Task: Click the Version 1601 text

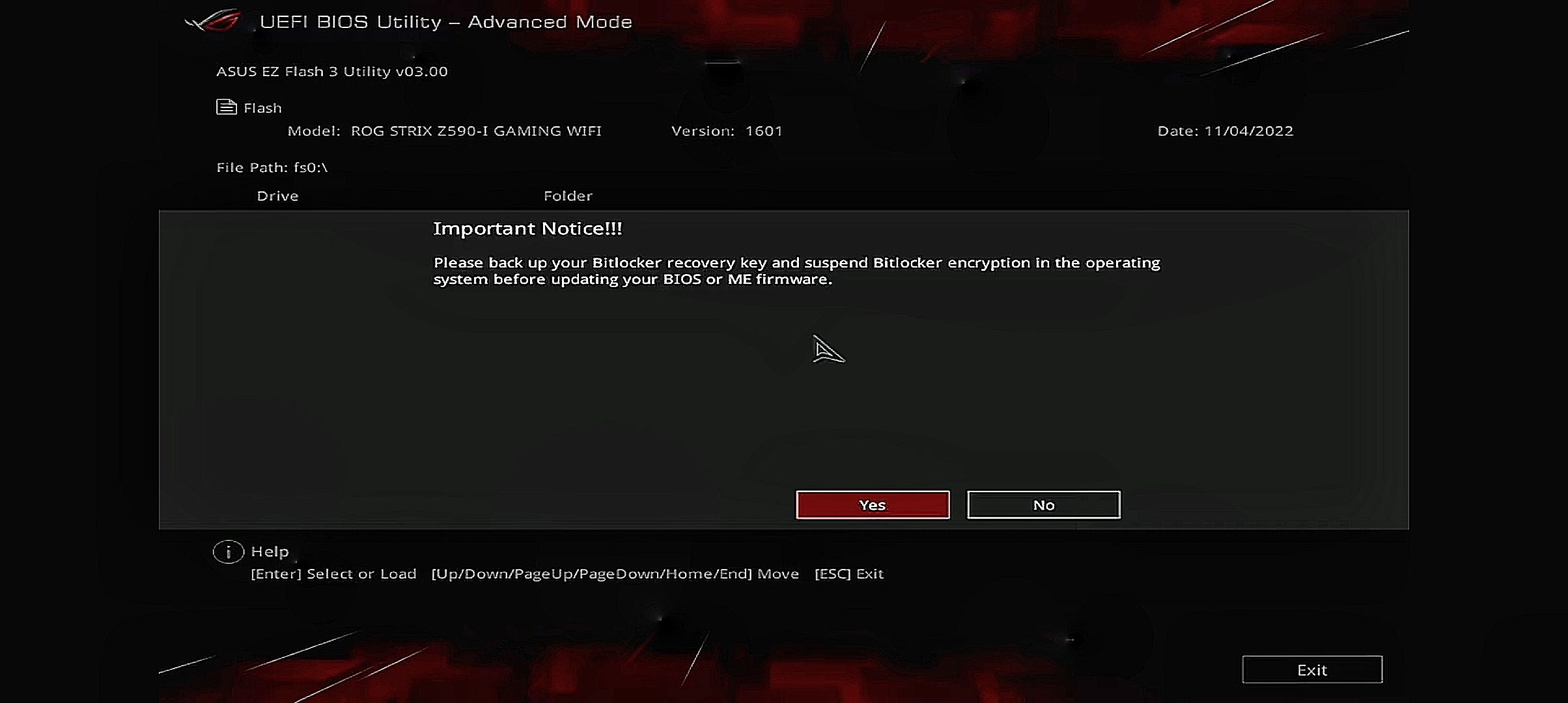Action: tap(727, 131)
